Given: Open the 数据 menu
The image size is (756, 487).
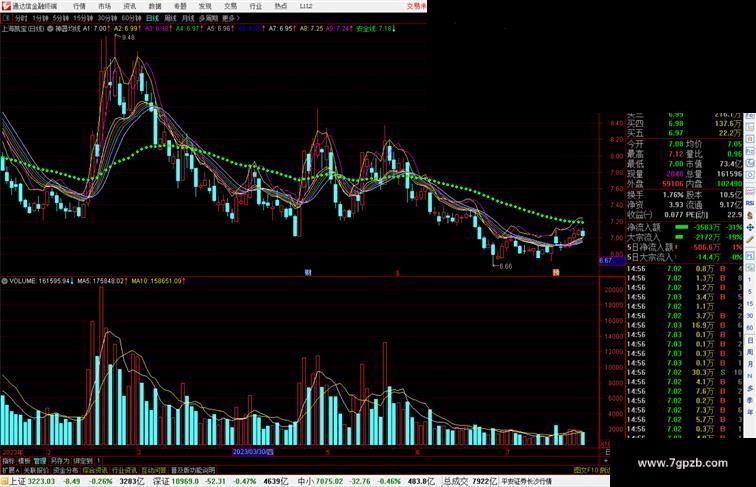Looking at the screenshot, I should point(154,6).
